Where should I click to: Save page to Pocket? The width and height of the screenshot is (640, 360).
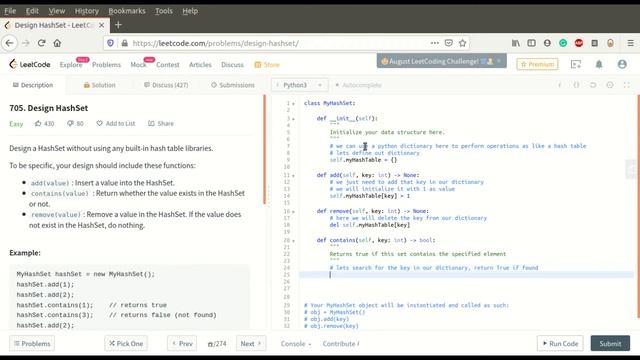point(449,43)
